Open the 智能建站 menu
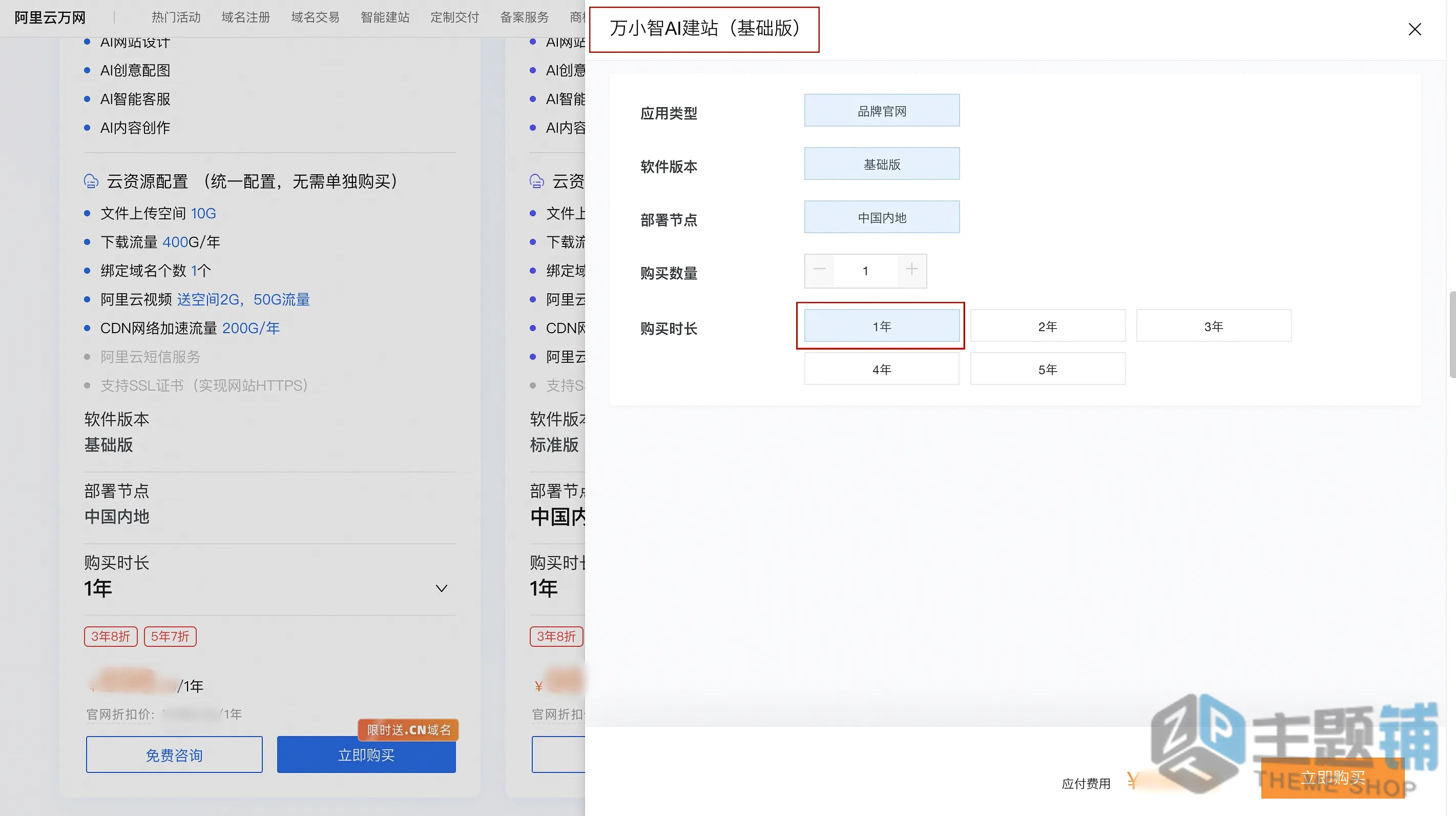 click(x=385, y=17)
